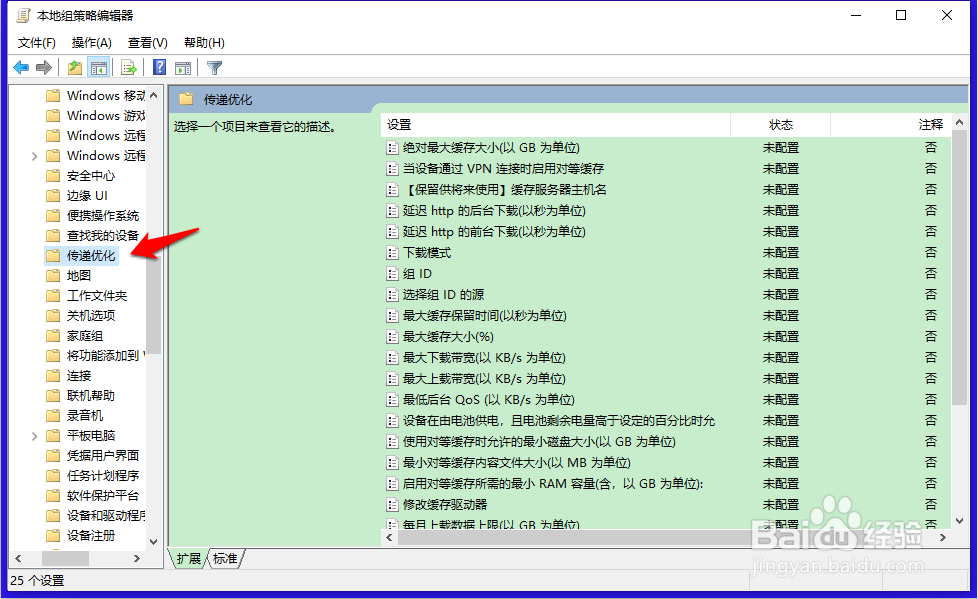Image resolution: width=978 pixels, height=599 pixels.
Task: Open the 操作(A) menu
Action: [x=92, y=42]
